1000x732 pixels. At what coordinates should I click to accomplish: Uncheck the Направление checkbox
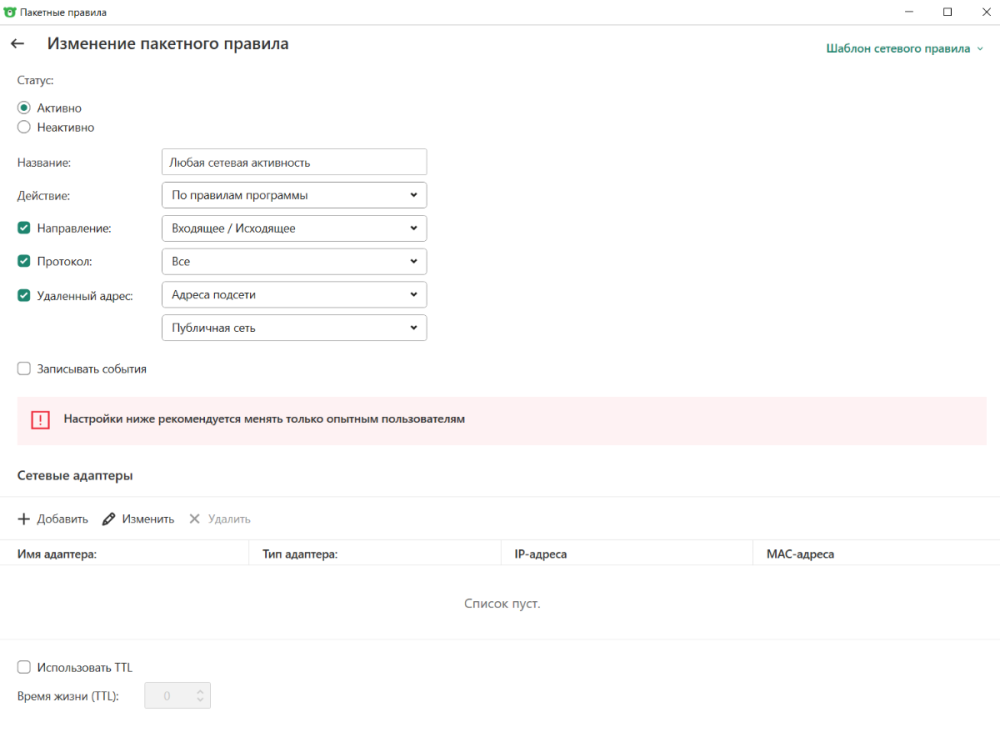24,228
